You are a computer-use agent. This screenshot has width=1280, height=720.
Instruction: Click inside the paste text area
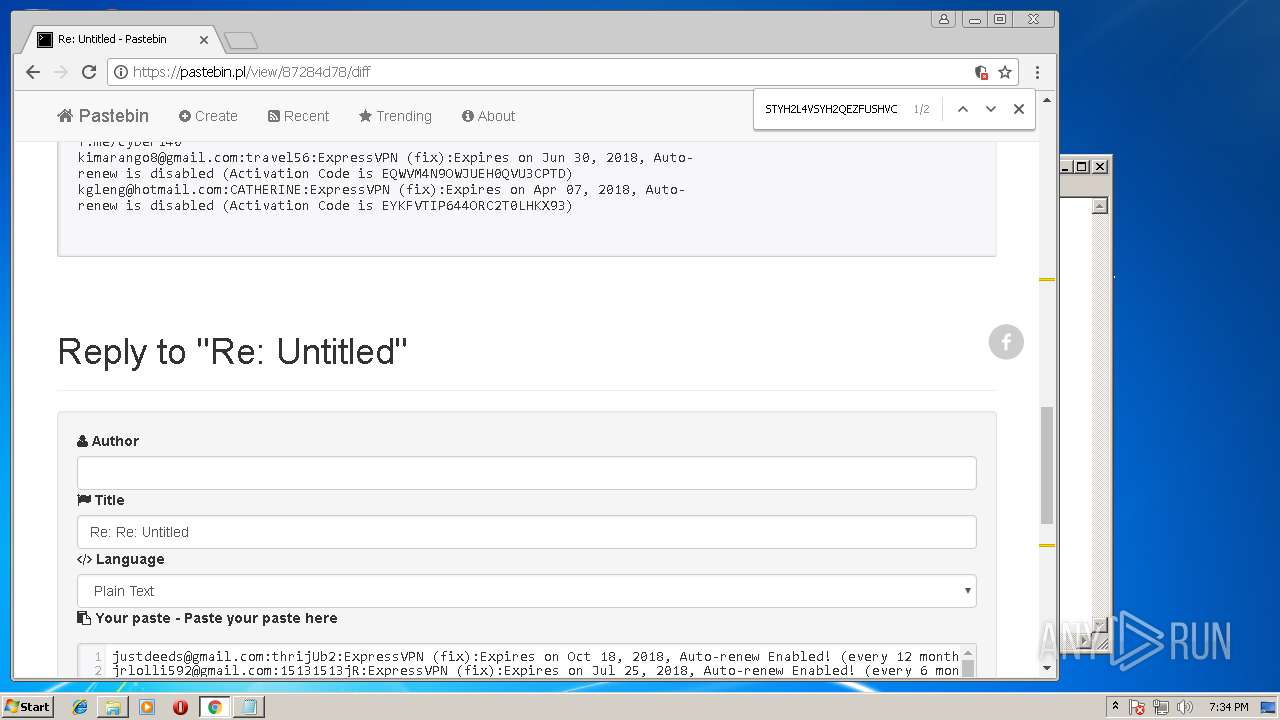coord(534,662)
